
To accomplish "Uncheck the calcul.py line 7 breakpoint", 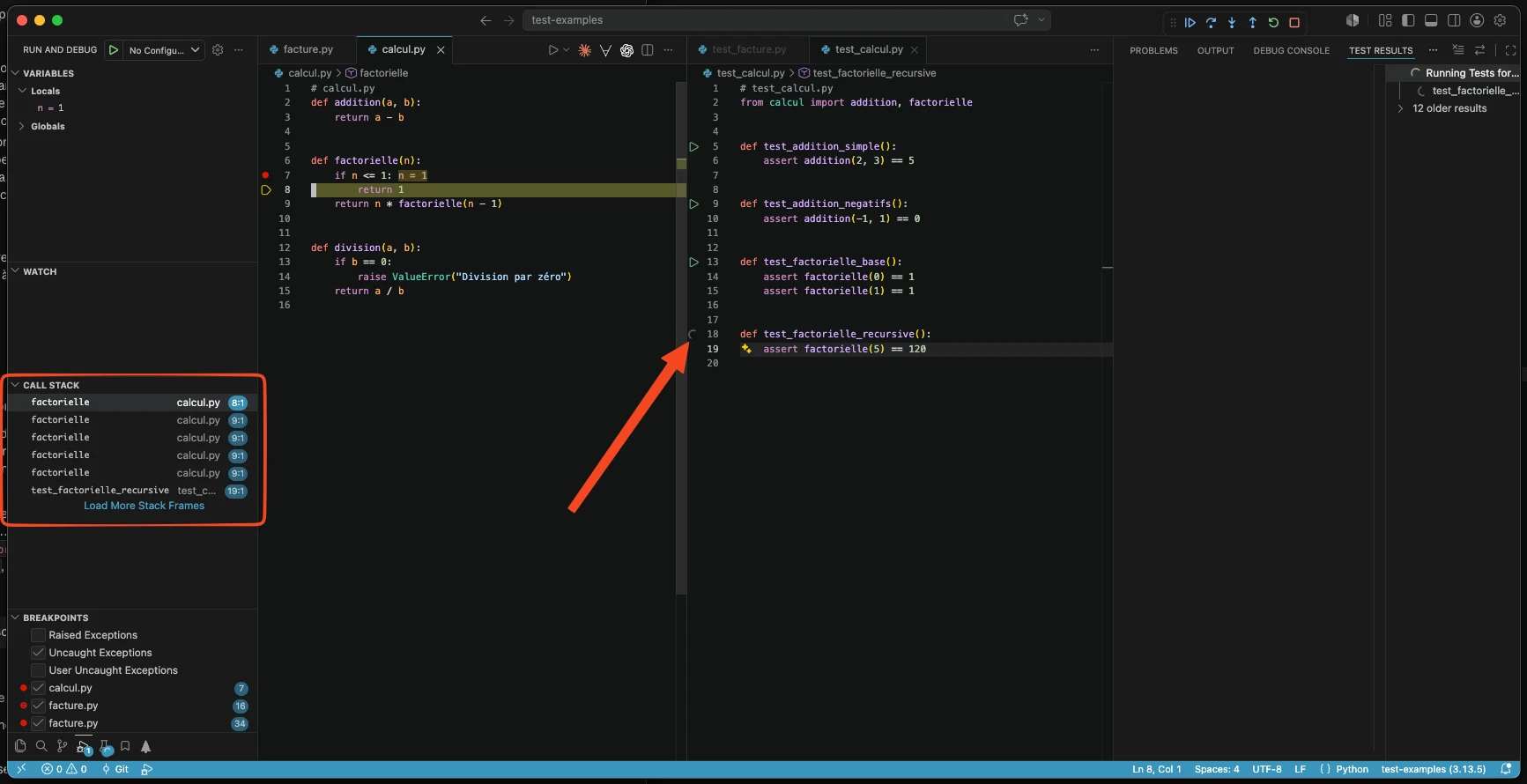I will [x=38, y=688].
